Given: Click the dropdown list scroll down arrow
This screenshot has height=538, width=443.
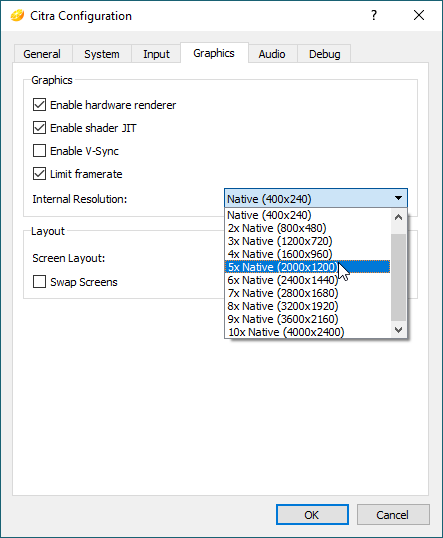Looking at the screenshot, I should [x=398, y=330].
